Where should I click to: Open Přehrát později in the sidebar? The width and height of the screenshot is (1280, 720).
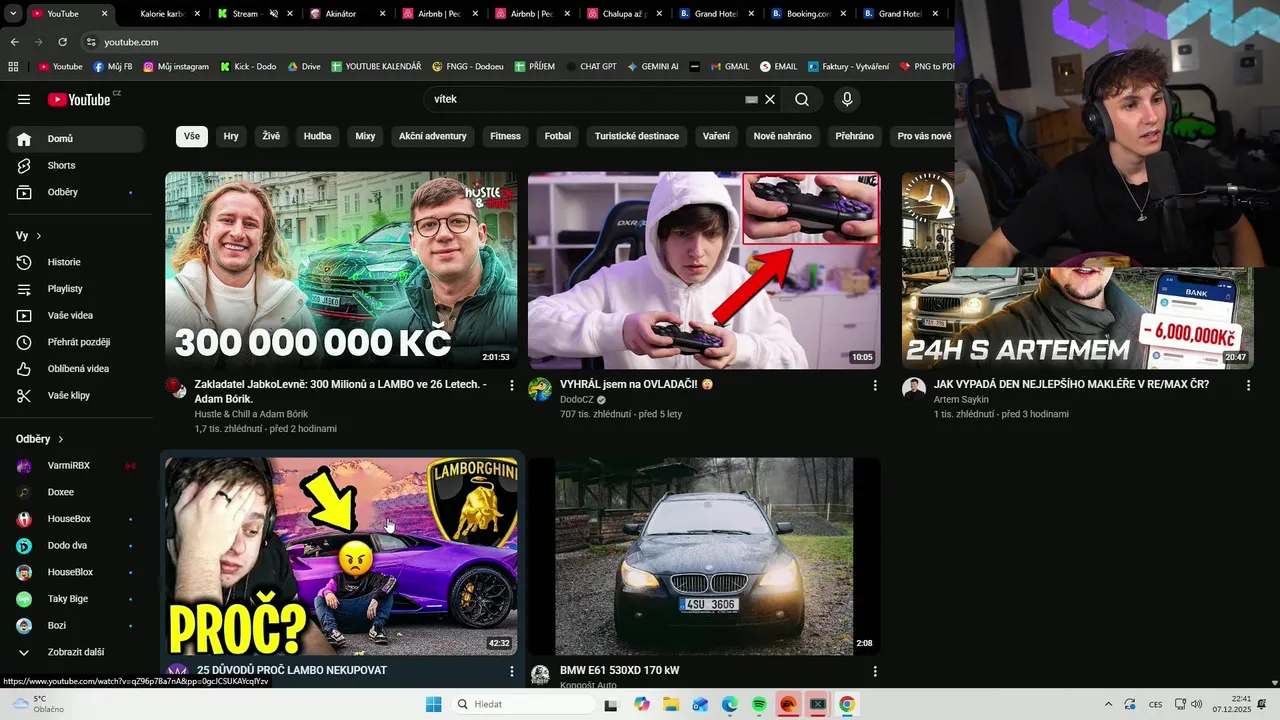tap(76, 342)
